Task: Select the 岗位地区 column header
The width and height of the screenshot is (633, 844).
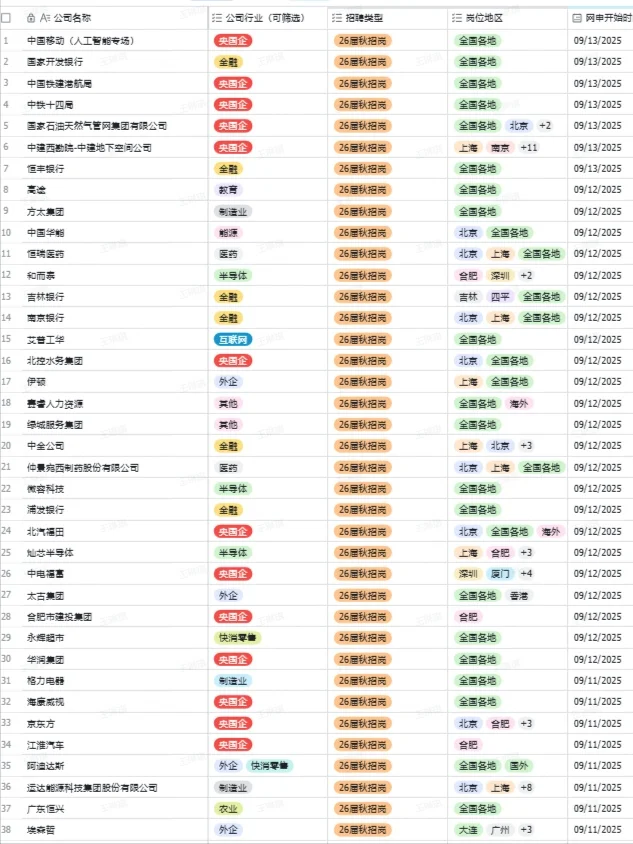Action: click(x=508, y=18)
